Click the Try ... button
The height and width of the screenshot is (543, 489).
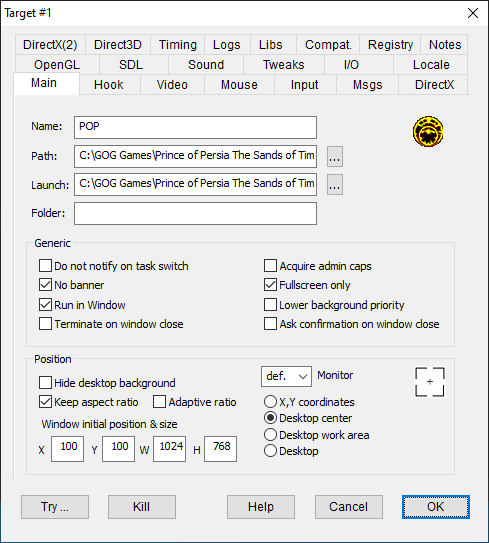(x=55, y=507)
